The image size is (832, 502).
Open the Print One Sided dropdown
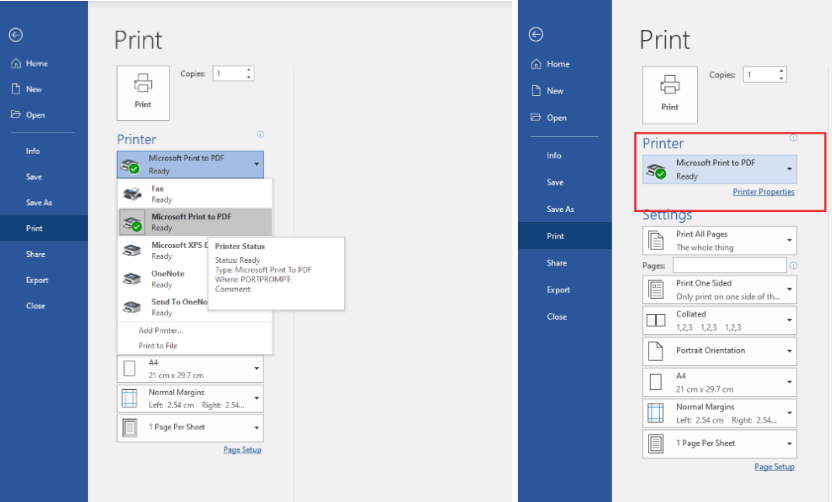click(x=719, y=290)
